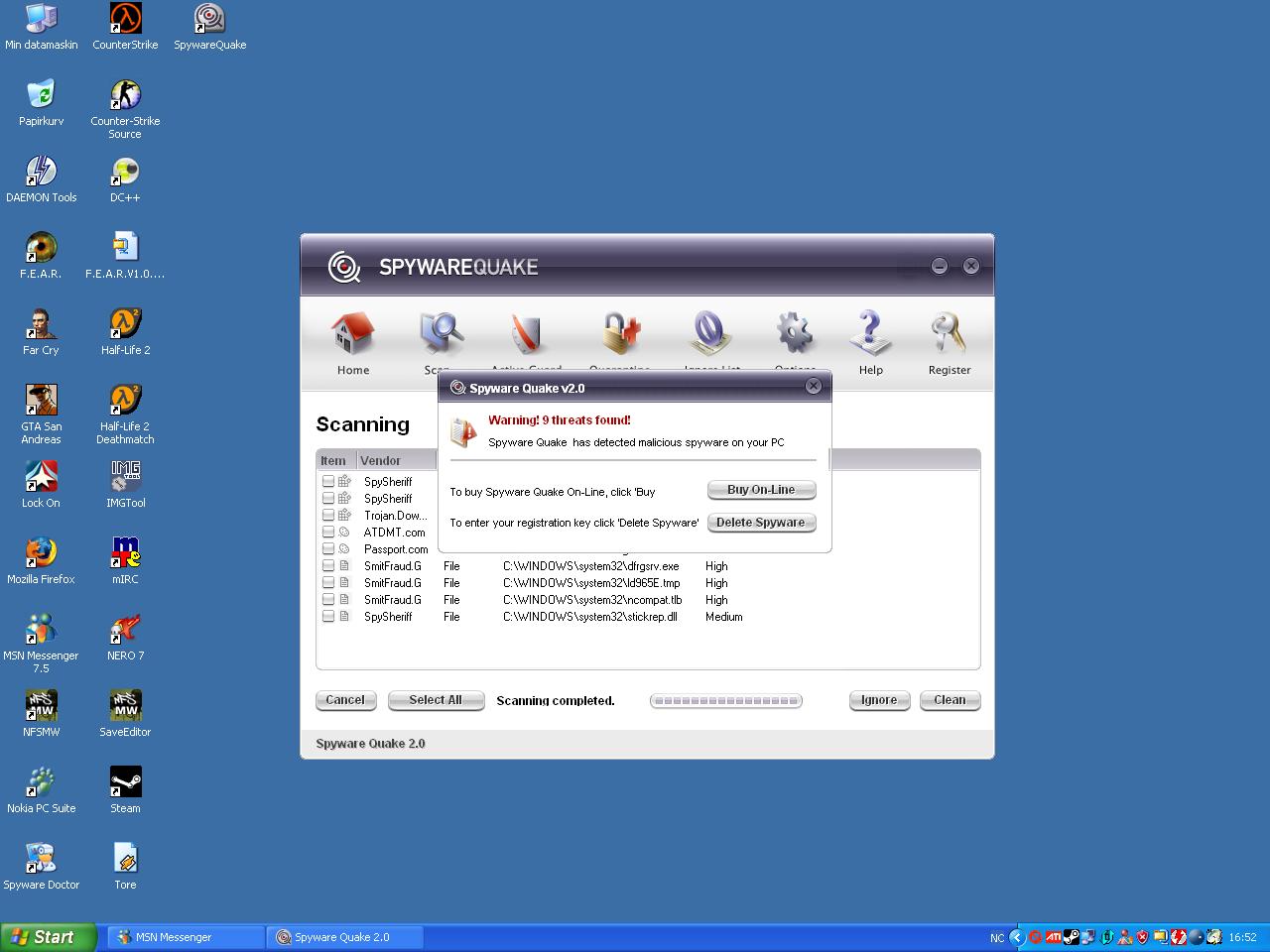Viewport: 1270px width, 952px height.
Task: Expand hidden system tray icons chevron
Action: pyautogui.click(x=1016, y=937)
